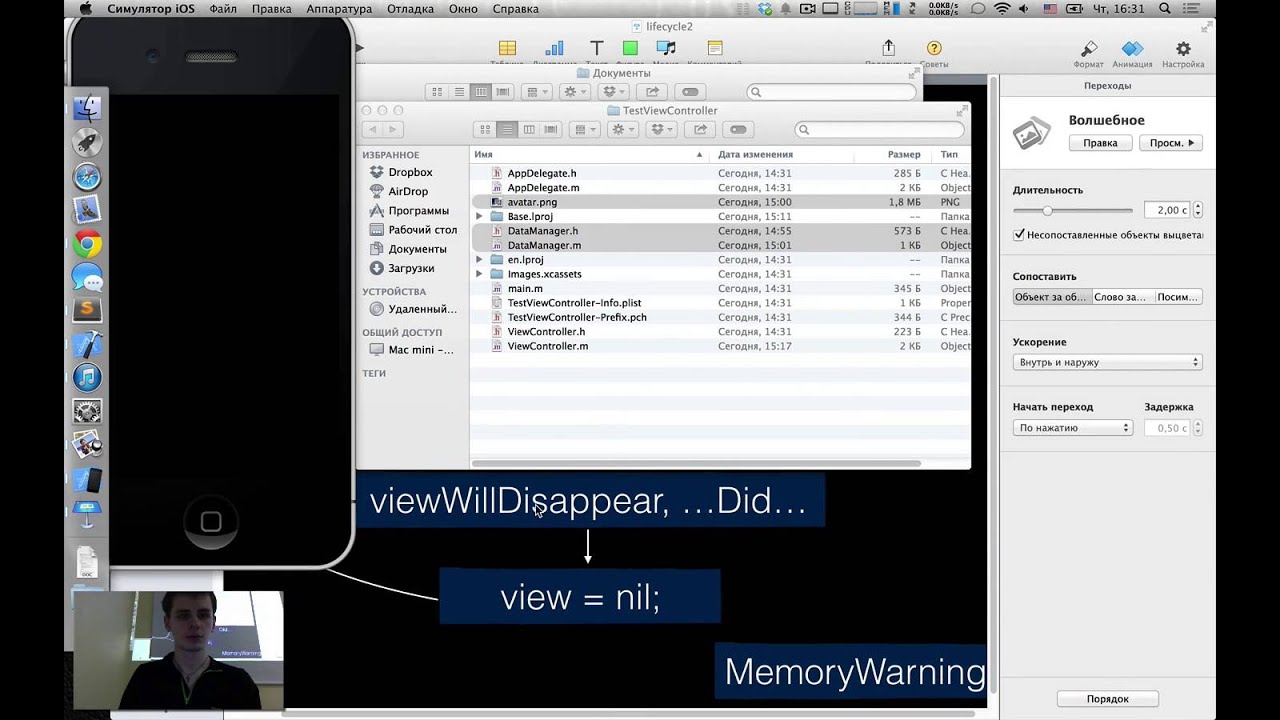Add a comment with Keynote Comment icon

[x=714, y=48]
